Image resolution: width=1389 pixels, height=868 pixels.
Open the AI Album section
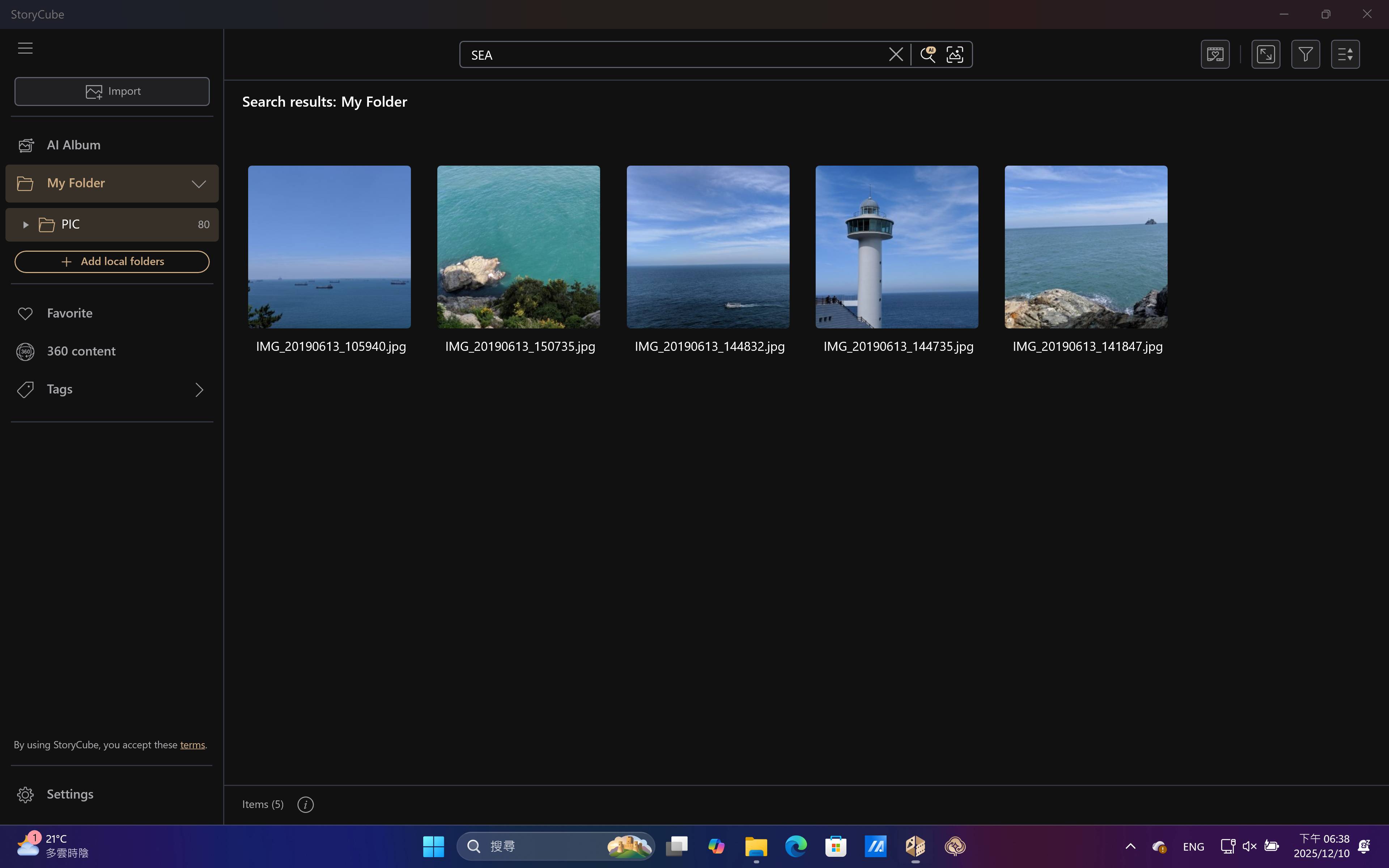click(x=73, y=145)
